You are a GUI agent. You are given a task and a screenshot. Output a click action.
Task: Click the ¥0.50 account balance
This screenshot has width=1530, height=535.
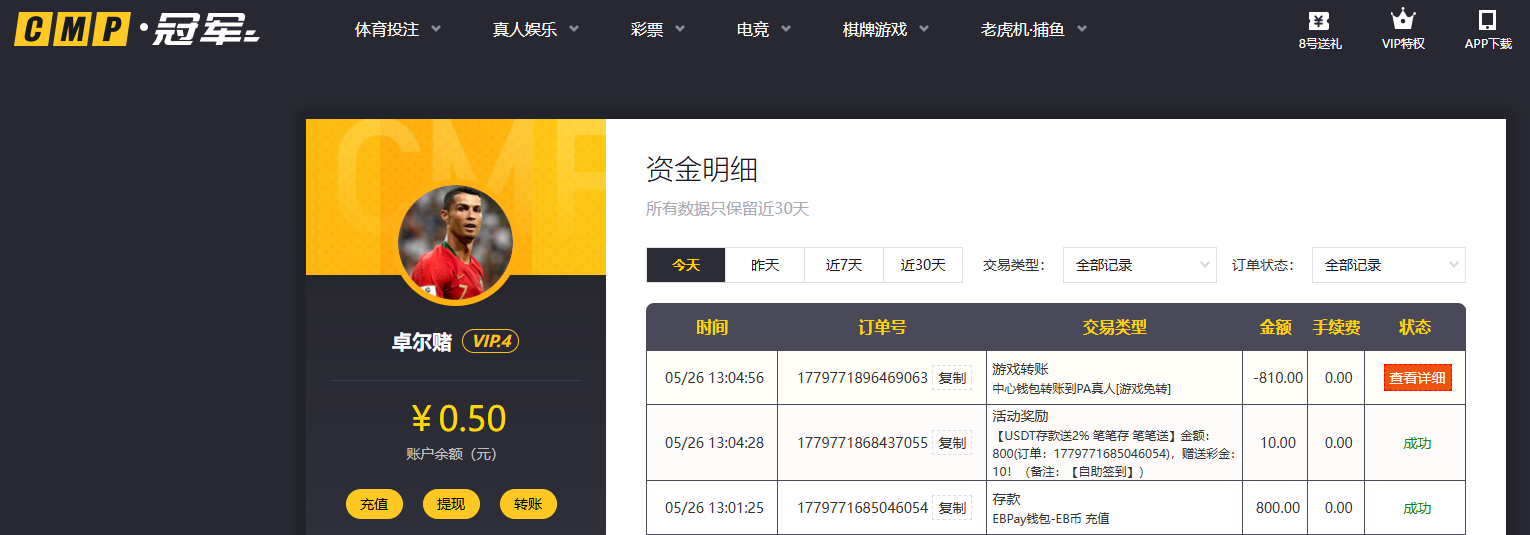pyautogui.click(x=458, y=418)
